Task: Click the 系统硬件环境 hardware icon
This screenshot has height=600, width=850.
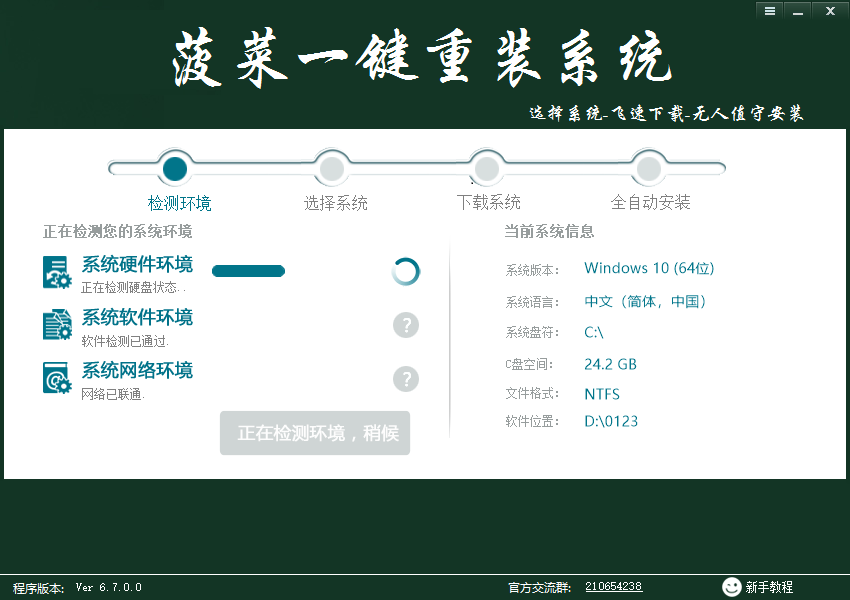Action: pyautogui.click(x=57, y=272)
